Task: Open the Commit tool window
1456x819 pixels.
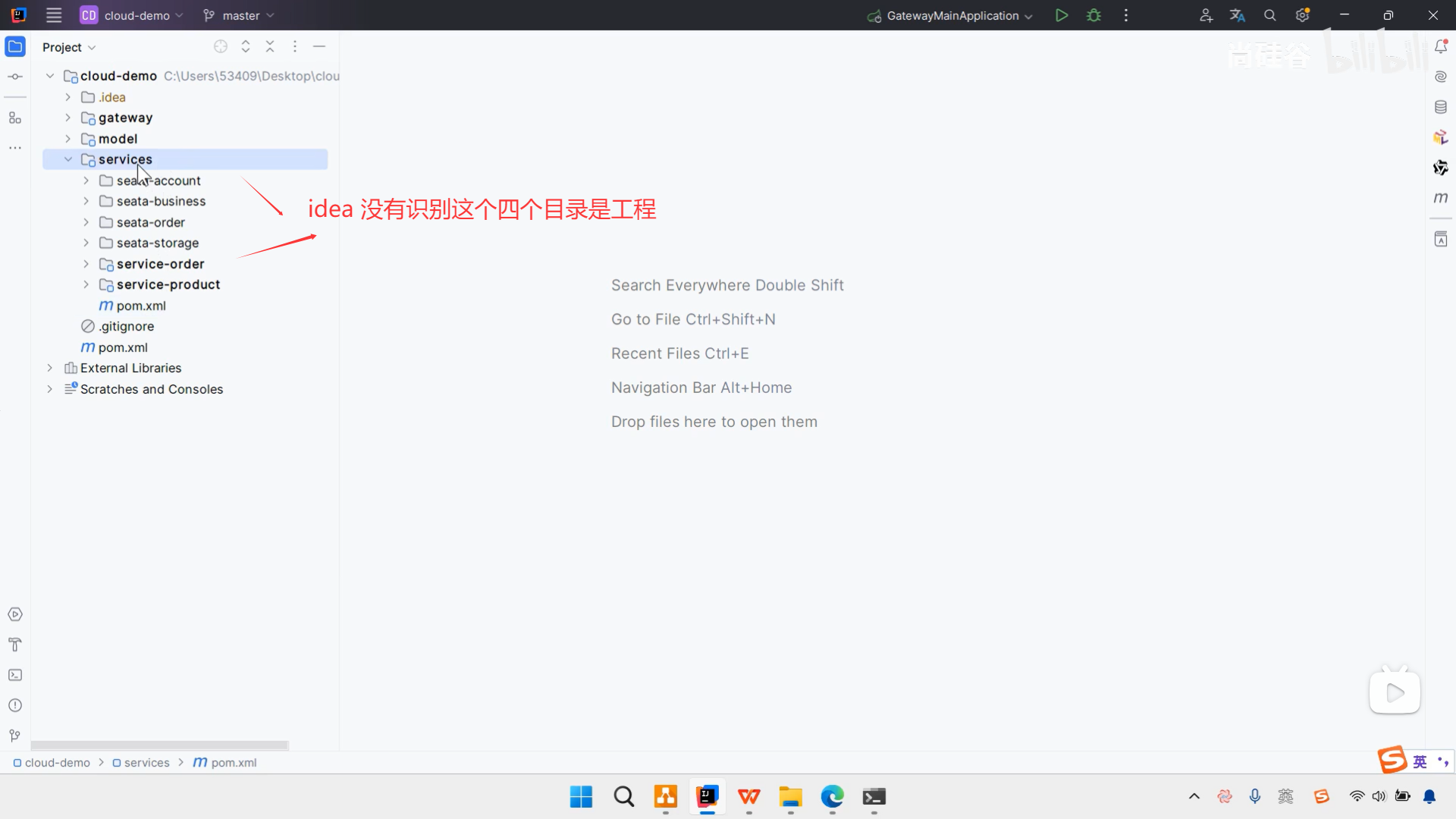Action: 15,77
